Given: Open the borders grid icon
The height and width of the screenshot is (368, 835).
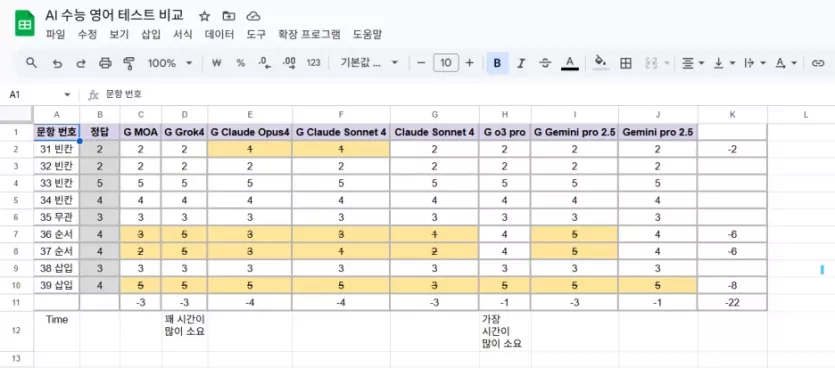Looking at the screenshot, I should tap(626, 63).
